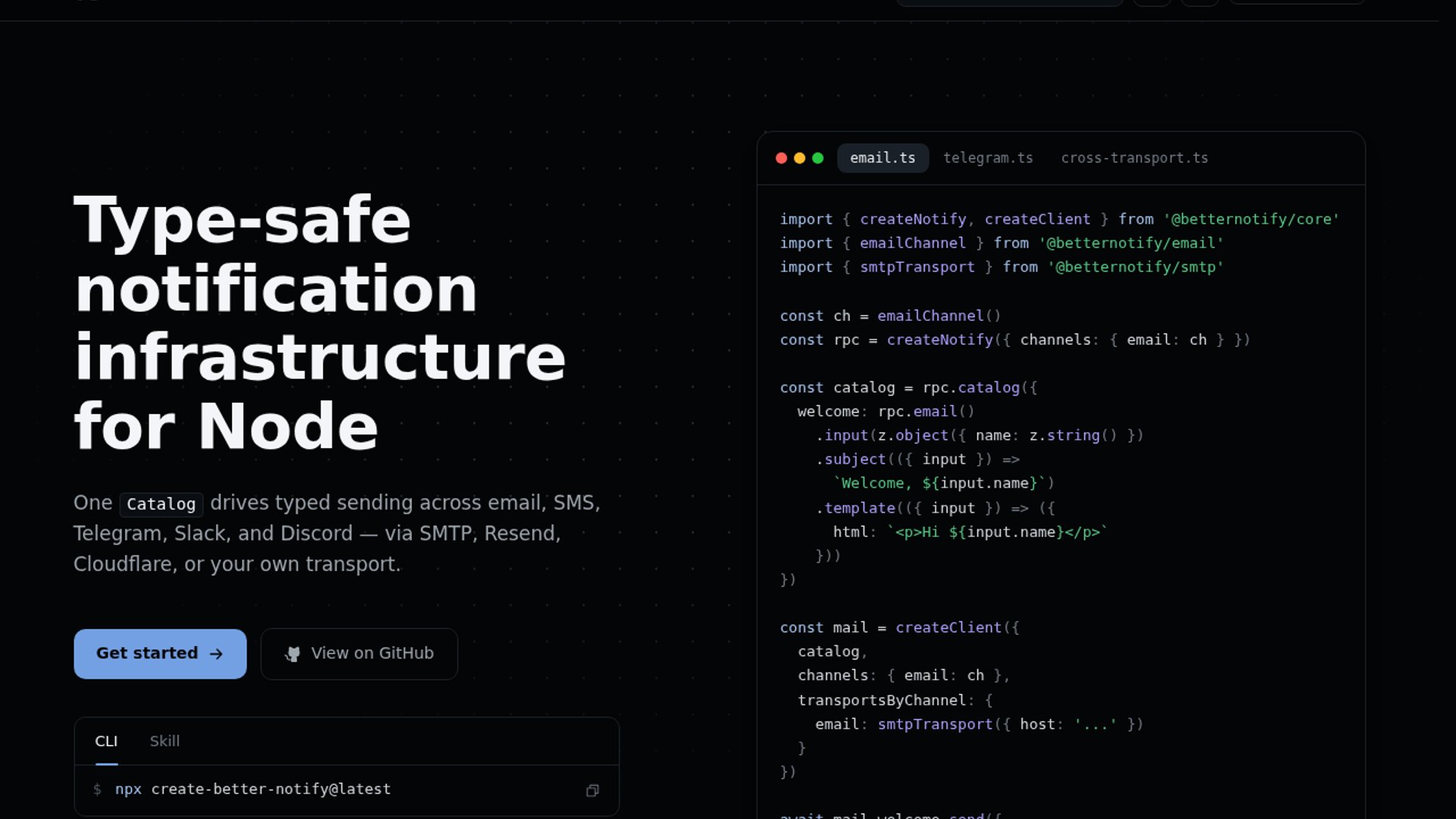This screenshot has width=1456, height=819.
Task: Click the '.input(z.object' code line
Action: 979,435
